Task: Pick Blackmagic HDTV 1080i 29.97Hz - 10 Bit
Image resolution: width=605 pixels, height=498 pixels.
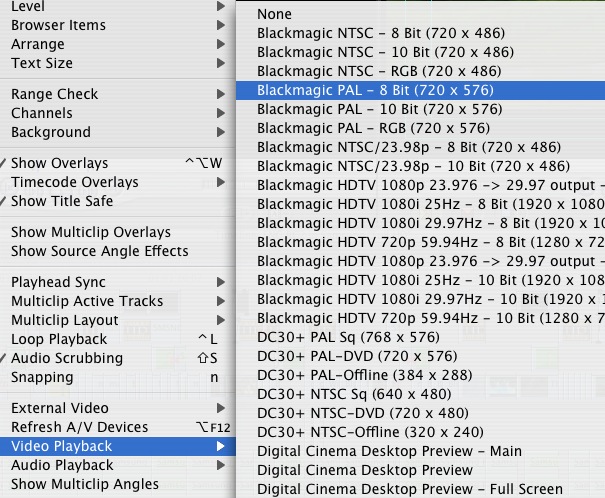Action: click(x=421, y=299)
